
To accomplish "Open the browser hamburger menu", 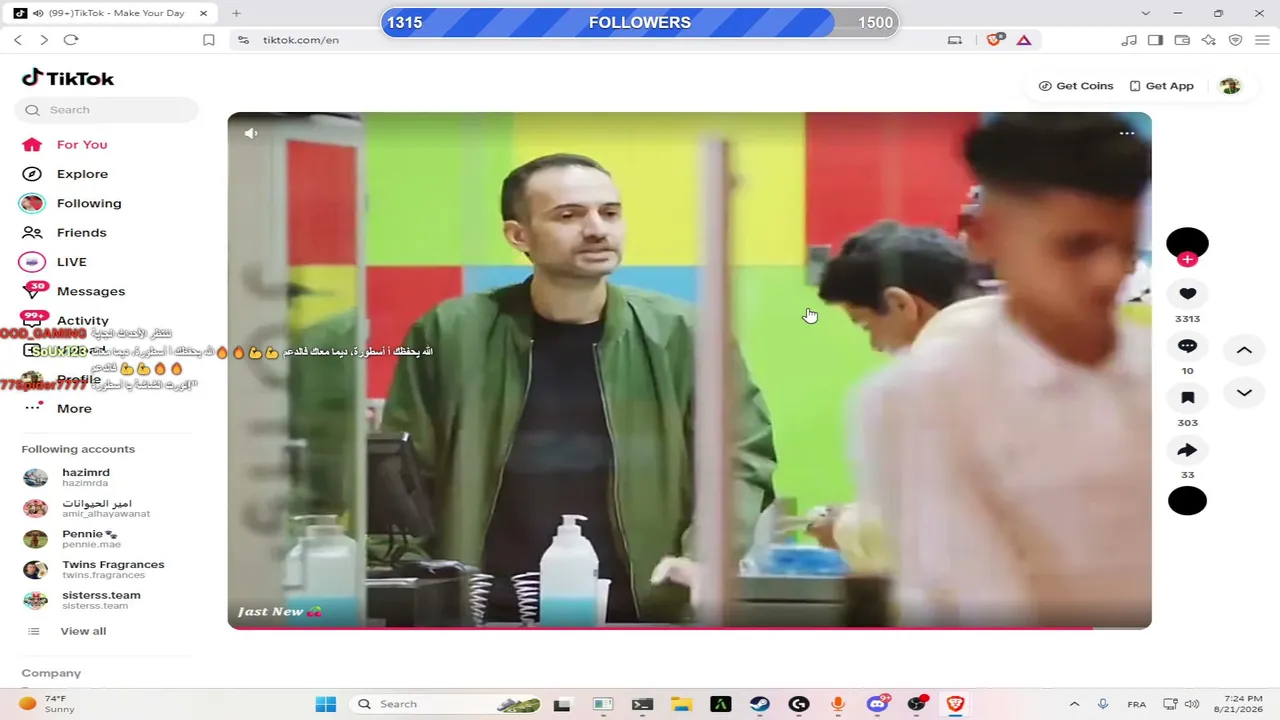I will [1262, 40].
